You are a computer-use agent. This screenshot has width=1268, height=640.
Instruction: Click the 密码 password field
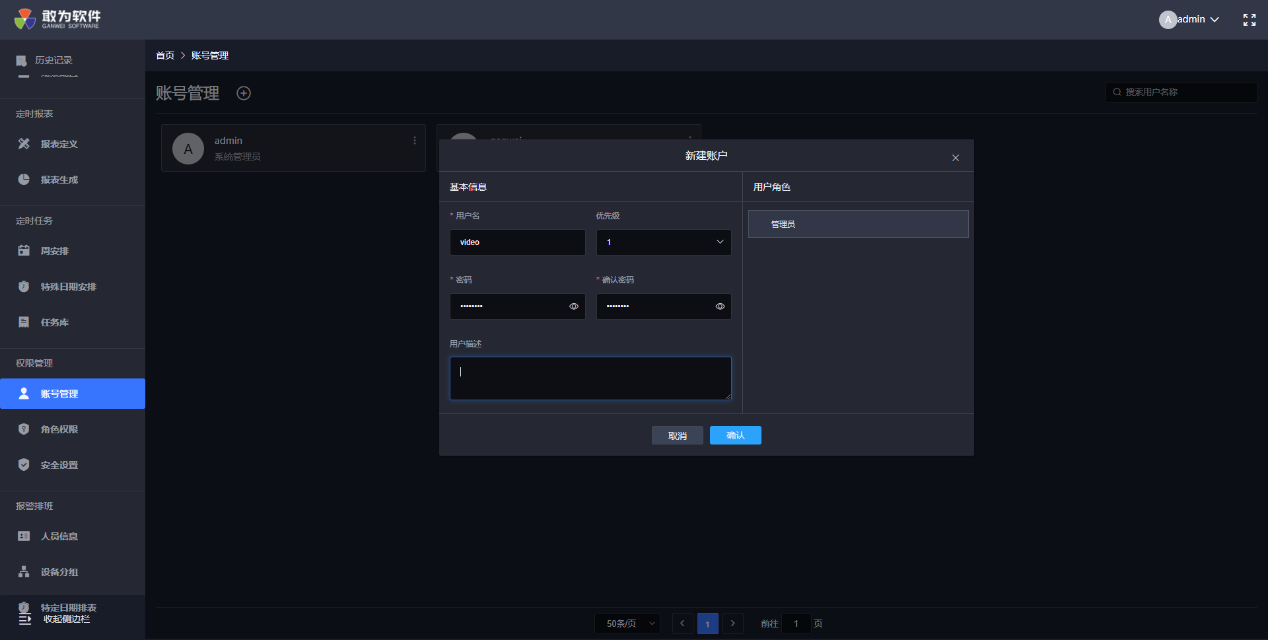coord(518,306)
